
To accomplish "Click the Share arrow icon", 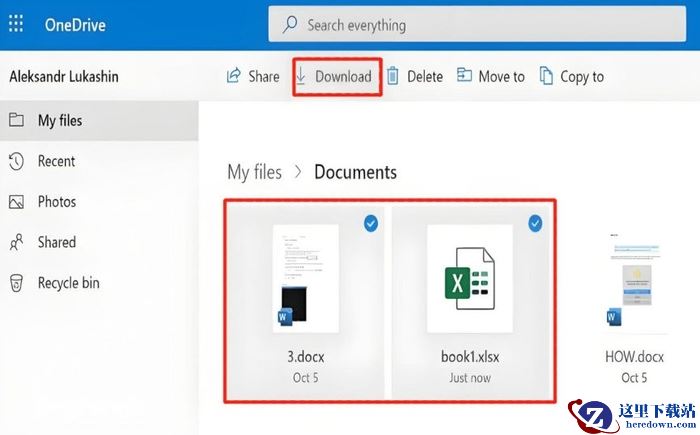I will click(233, 75).
